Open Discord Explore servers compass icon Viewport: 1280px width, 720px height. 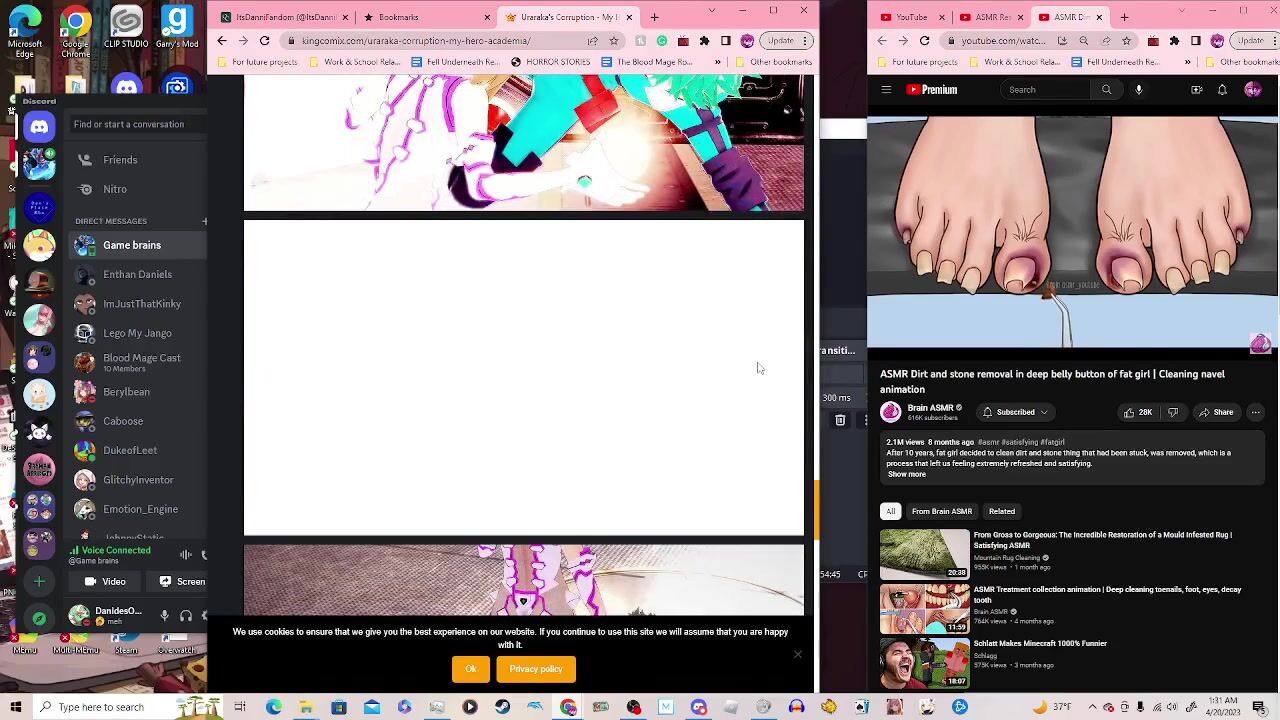click(x=39, y=618)
